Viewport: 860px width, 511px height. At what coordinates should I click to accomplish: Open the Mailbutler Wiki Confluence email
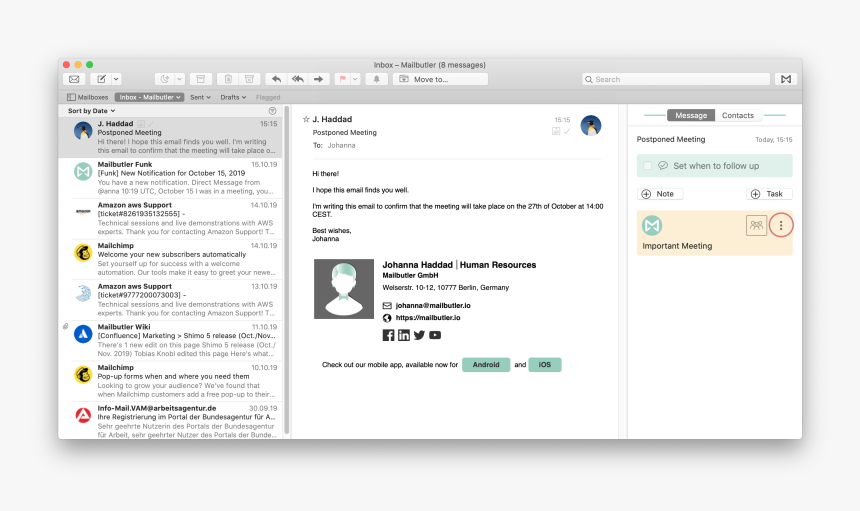pos(171,340)
